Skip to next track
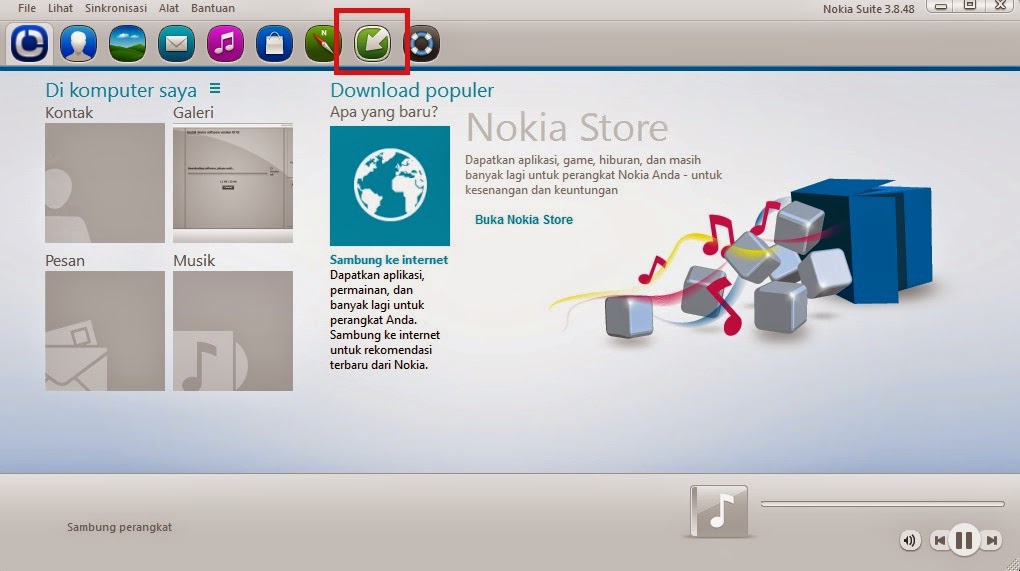 (991, 540)
